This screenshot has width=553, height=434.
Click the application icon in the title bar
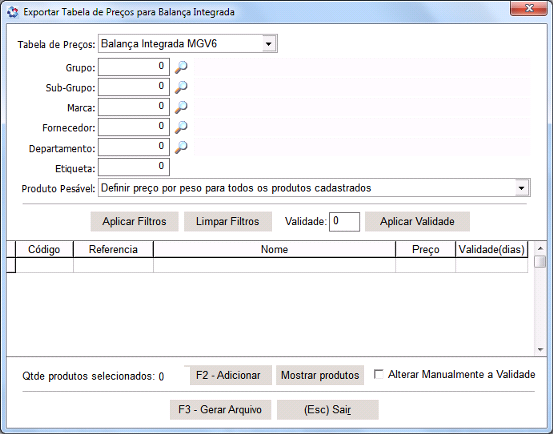(12, 12)
